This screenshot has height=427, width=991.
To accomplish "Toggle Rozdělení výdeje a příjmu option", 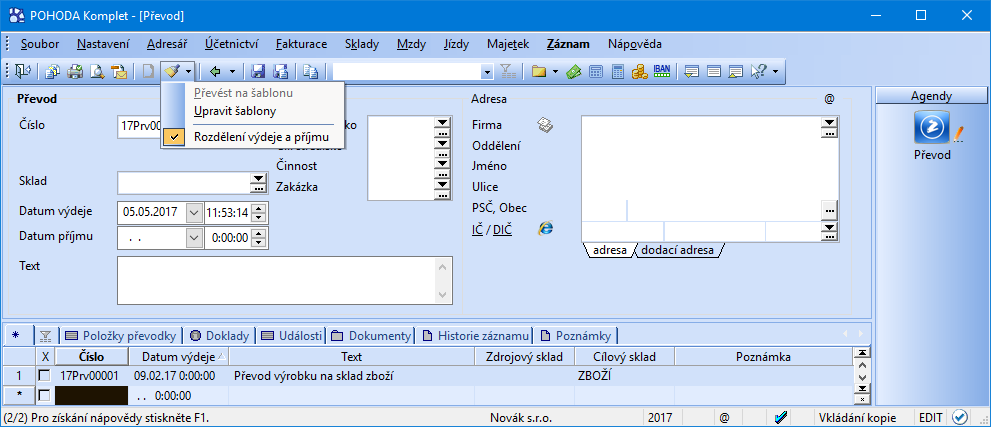I will [253, 136].
